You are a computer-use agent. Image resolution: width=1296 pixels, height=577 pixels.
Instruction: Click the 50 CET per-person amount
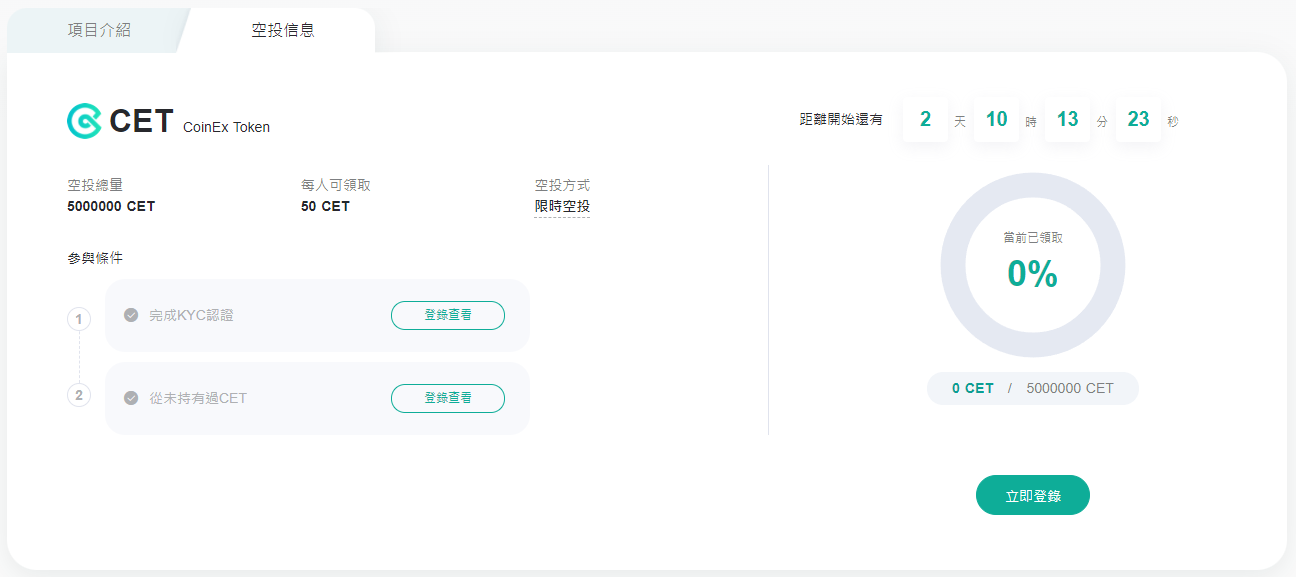(325, 207)
